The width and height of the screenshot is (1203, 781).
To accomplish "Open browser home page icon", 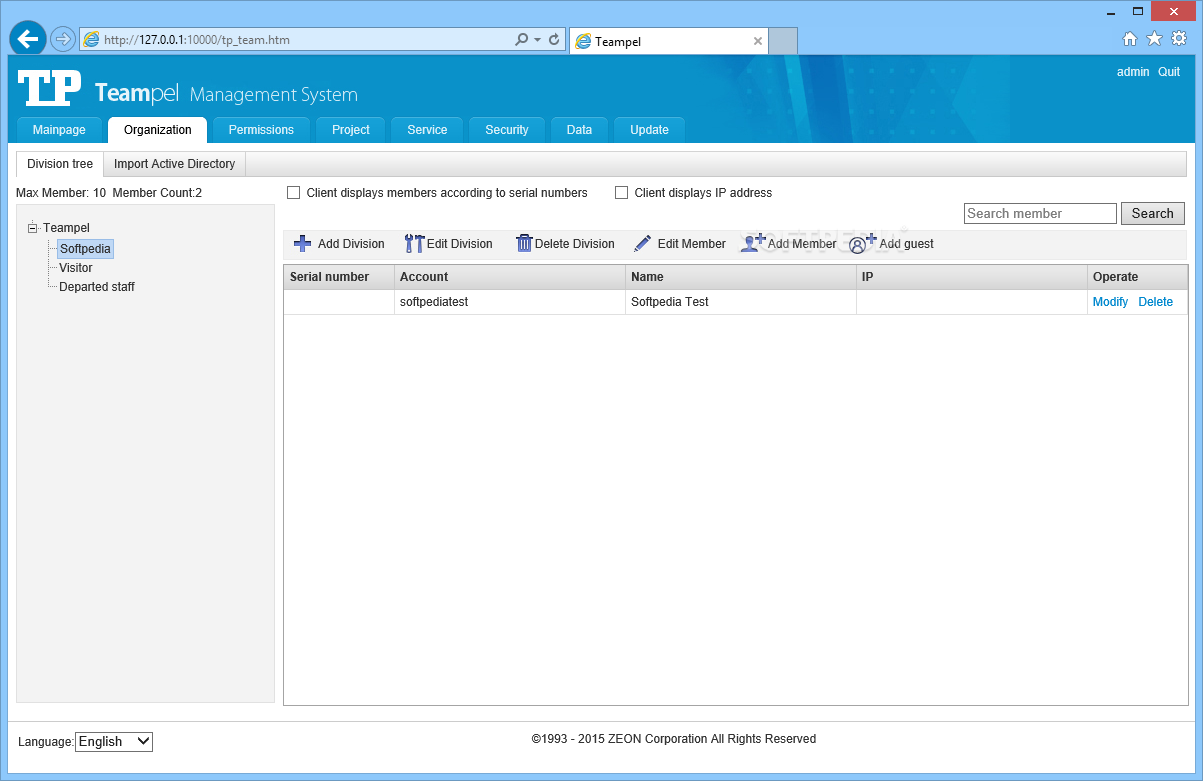I will (1130, 39).
